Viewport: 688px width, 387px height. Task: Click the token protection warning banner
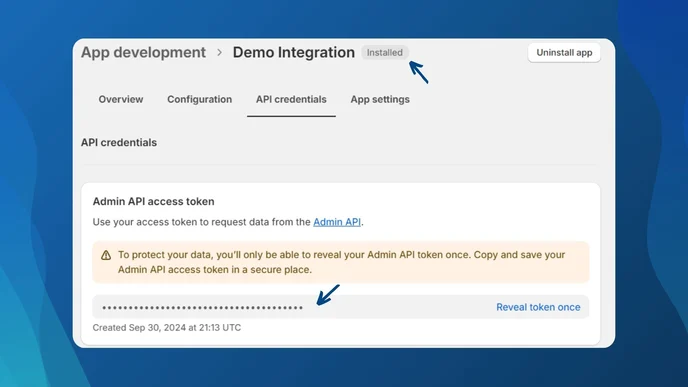click(x=340, y=262)
